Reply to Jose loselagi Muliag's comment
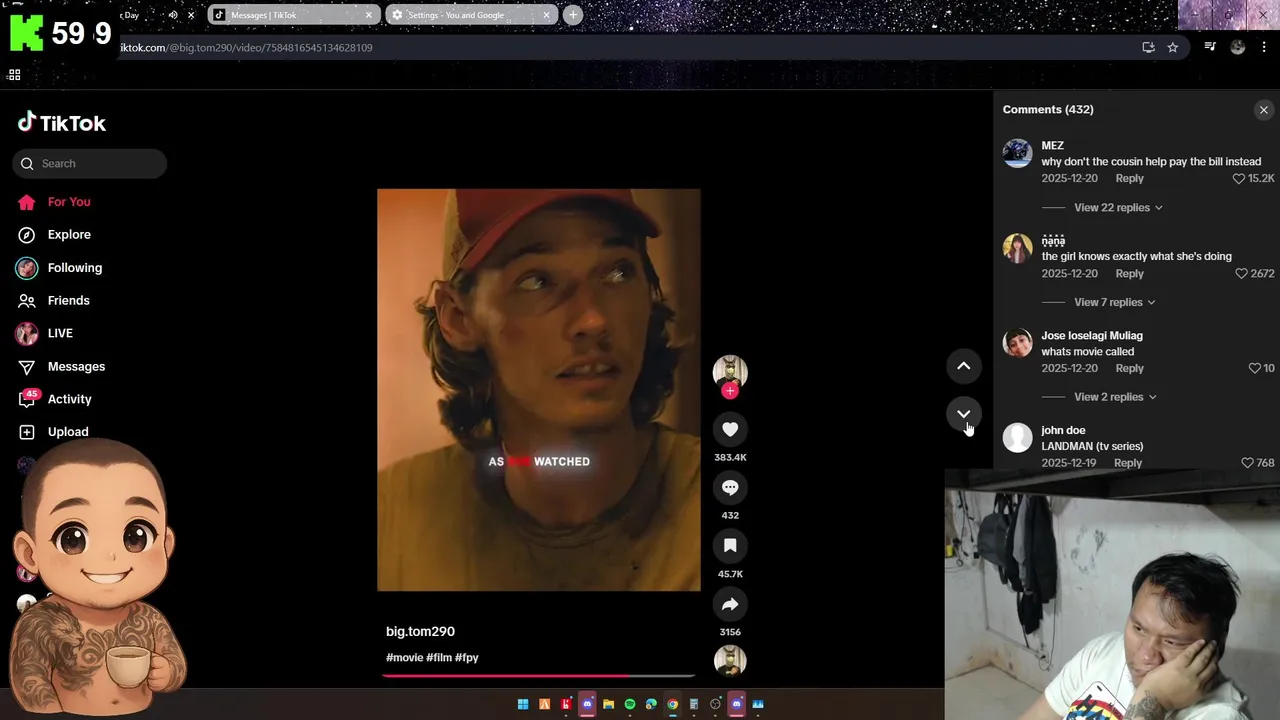This screenshot has width=1280, height=720. coord(1129,368)
